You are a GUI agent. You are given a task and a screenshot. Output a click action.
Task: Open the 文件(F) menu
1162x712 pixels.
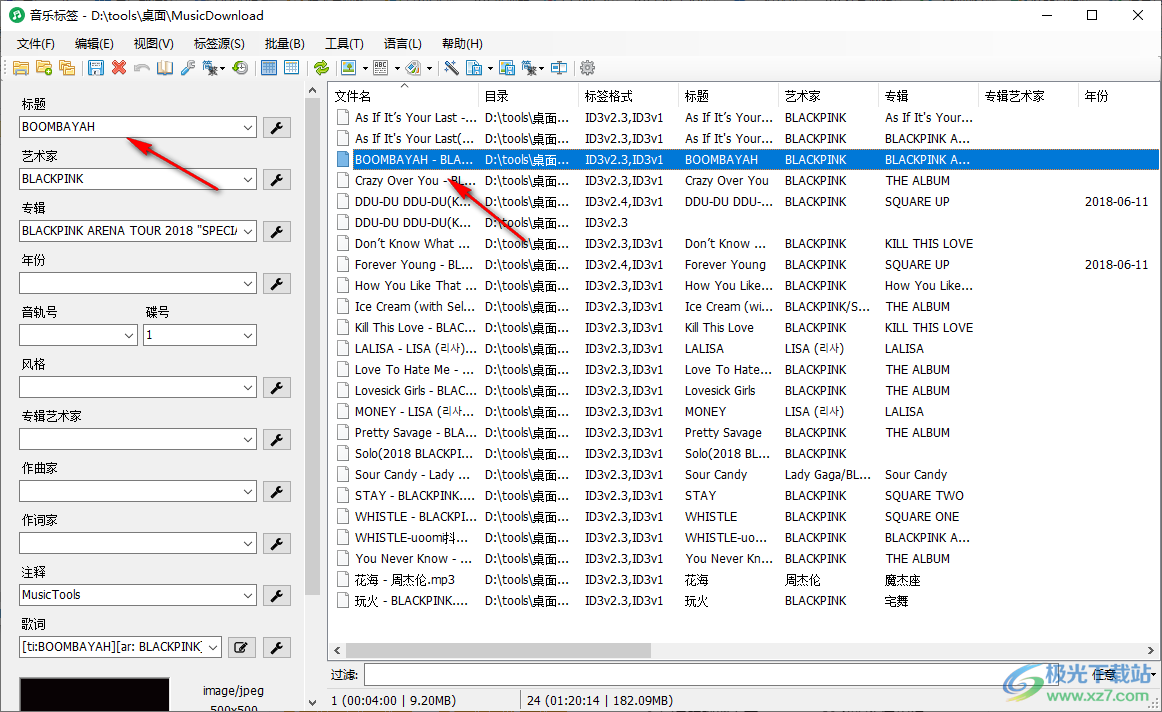(x=36, y=44)
